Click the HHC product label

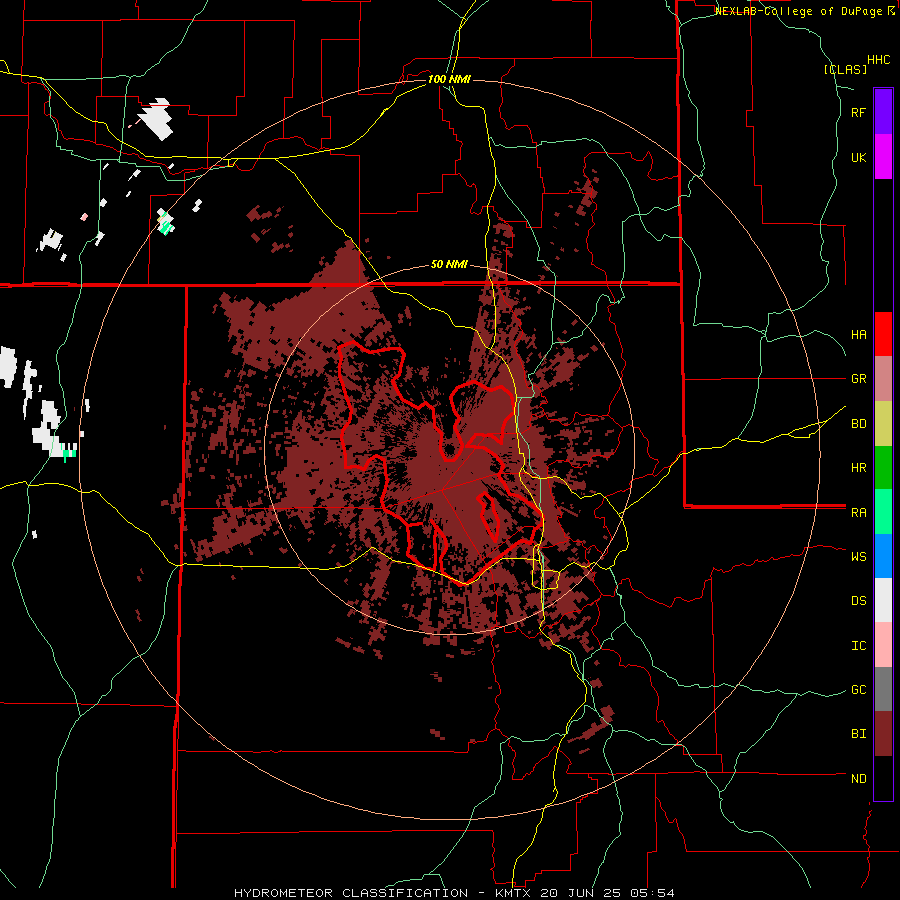pyautogui.click(x=879, y=60)
